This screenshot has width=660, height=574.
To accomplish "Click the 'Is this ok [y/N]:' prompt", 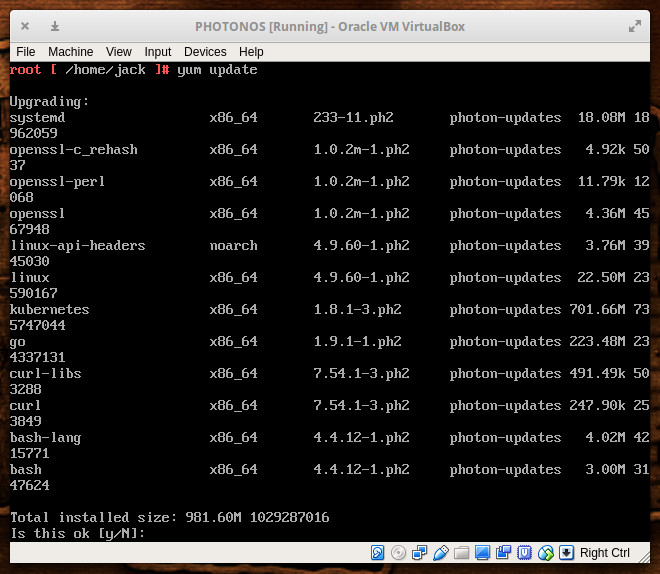I will click(77, 534).
